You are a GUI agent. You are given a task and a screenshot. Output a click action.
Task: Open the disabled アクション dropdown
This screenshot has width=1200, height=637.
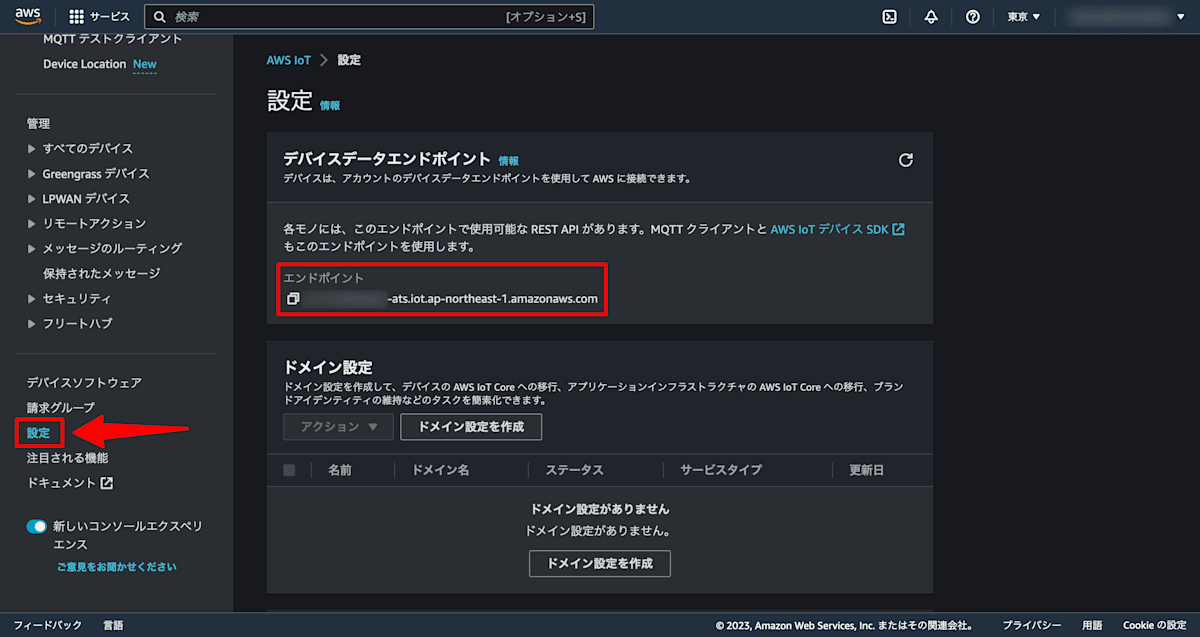(339, 427)
